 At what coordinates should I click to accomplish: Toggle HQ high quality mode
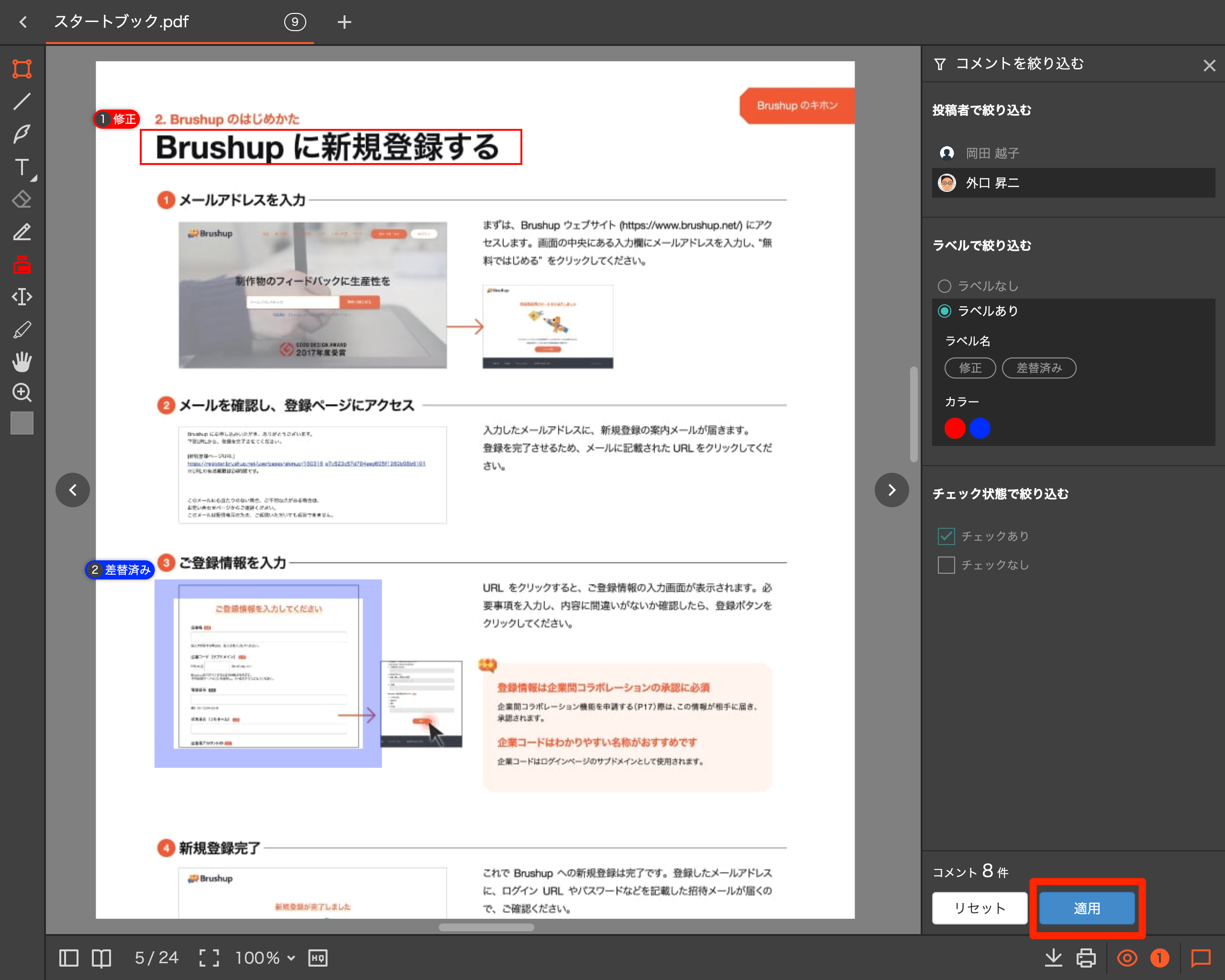(318, 958)
